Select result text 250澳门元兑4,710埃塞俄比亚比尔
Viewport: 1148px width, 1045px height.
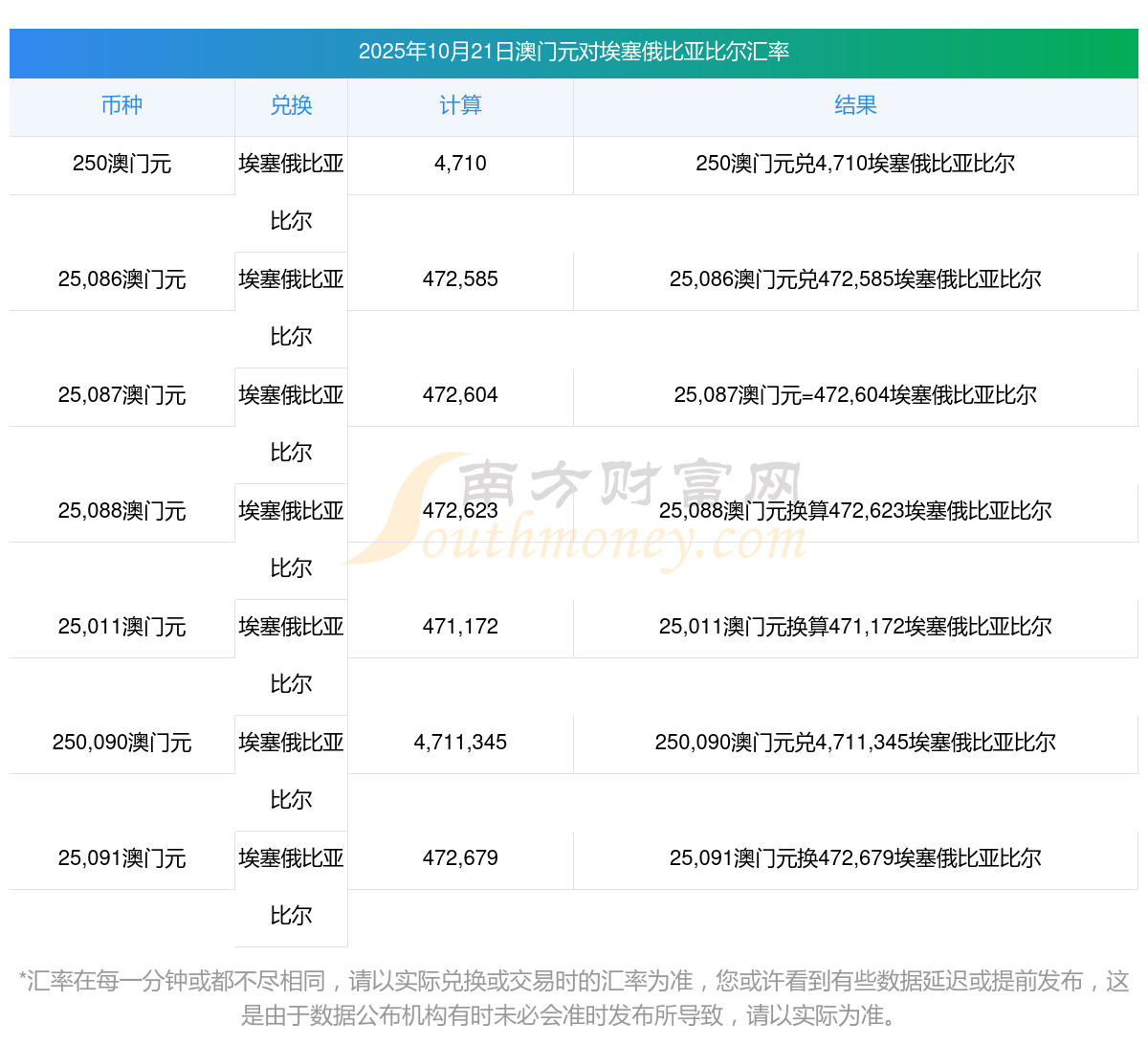click(855, 164)
